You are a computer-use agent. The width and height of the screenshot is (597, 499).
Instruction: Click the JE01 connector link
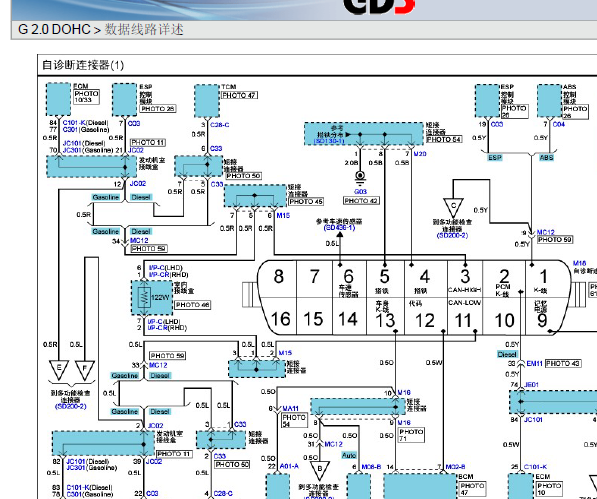(531, 385)
